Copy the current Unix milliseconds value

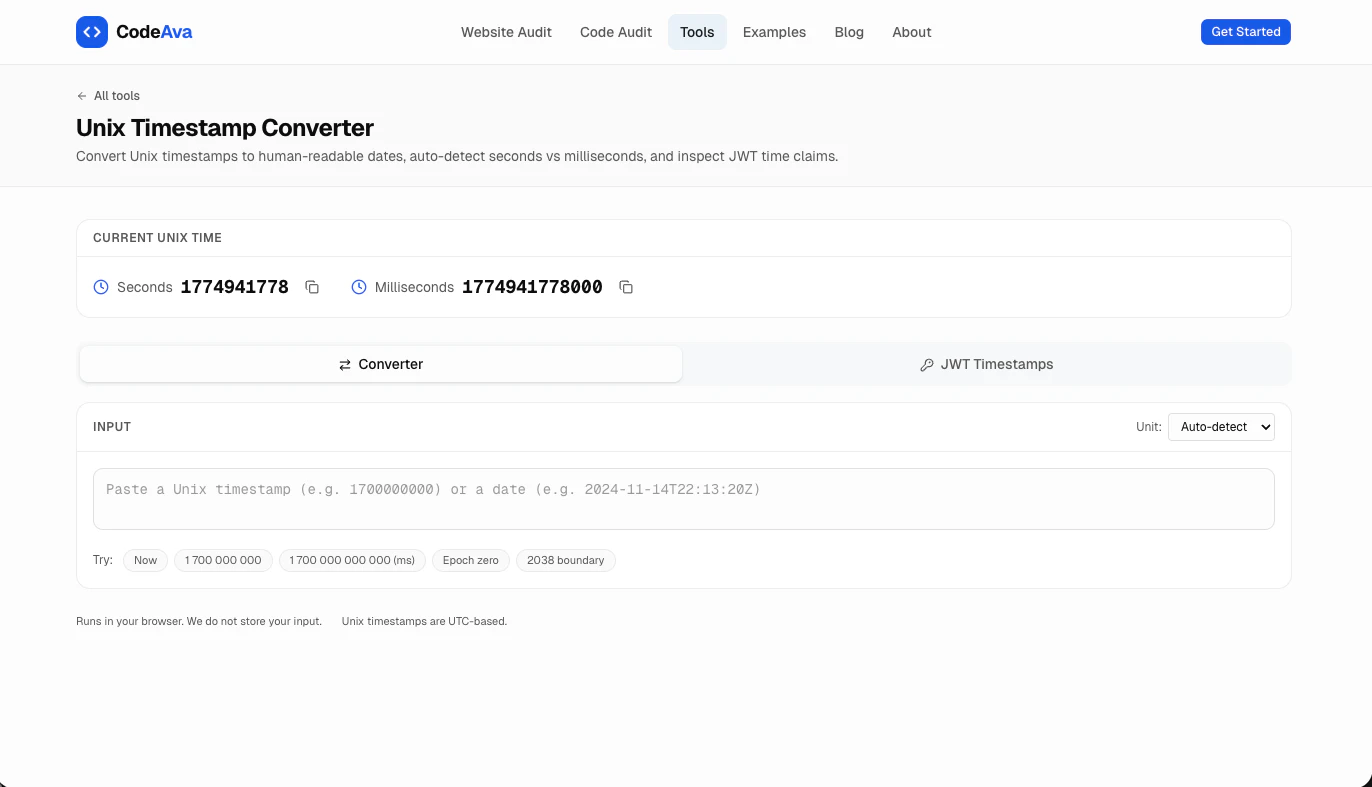(x=626, y=287)
